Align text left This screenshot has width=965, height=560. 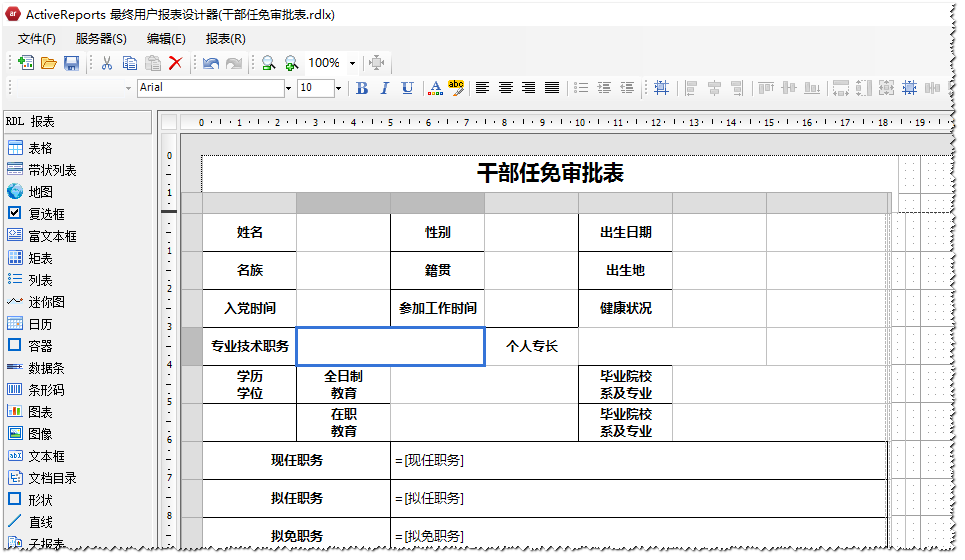(x=482, y=88)
